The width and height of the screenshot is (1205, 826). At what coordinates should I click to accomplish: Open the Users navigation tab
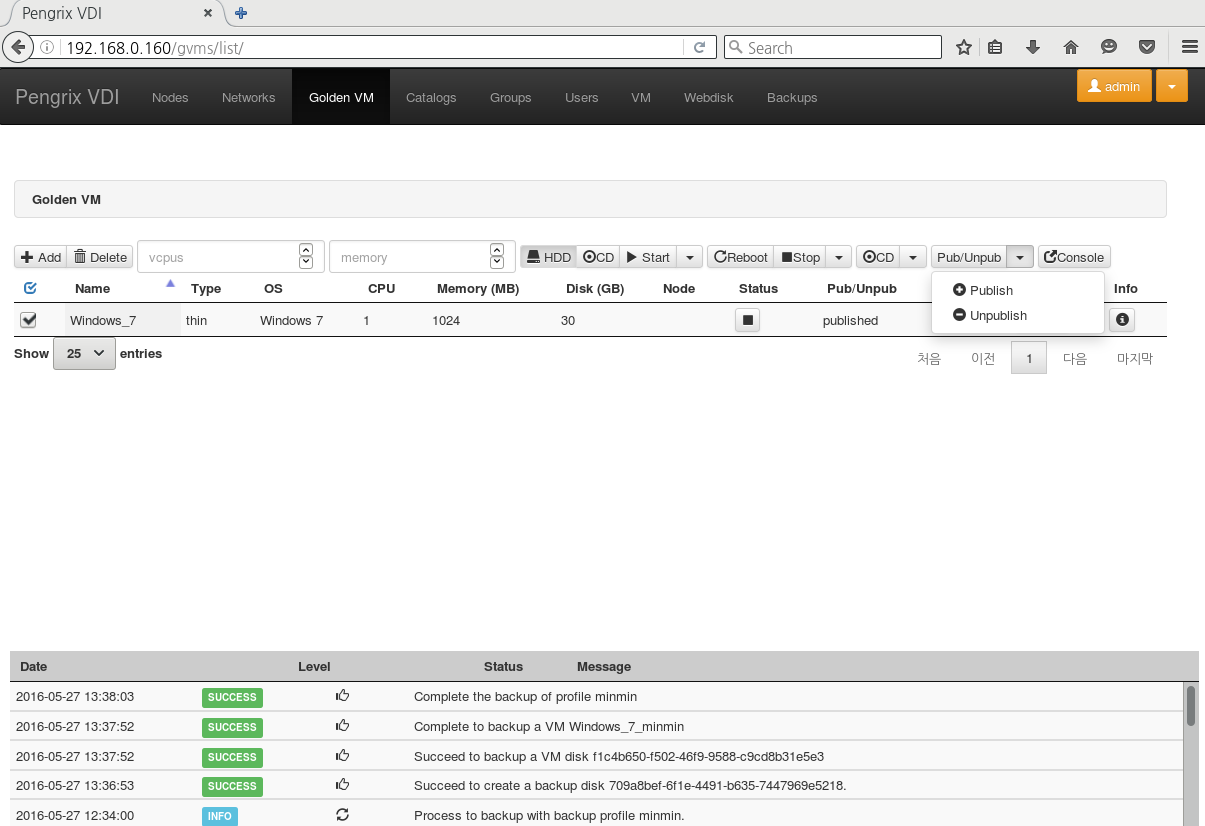click(582, 97)
